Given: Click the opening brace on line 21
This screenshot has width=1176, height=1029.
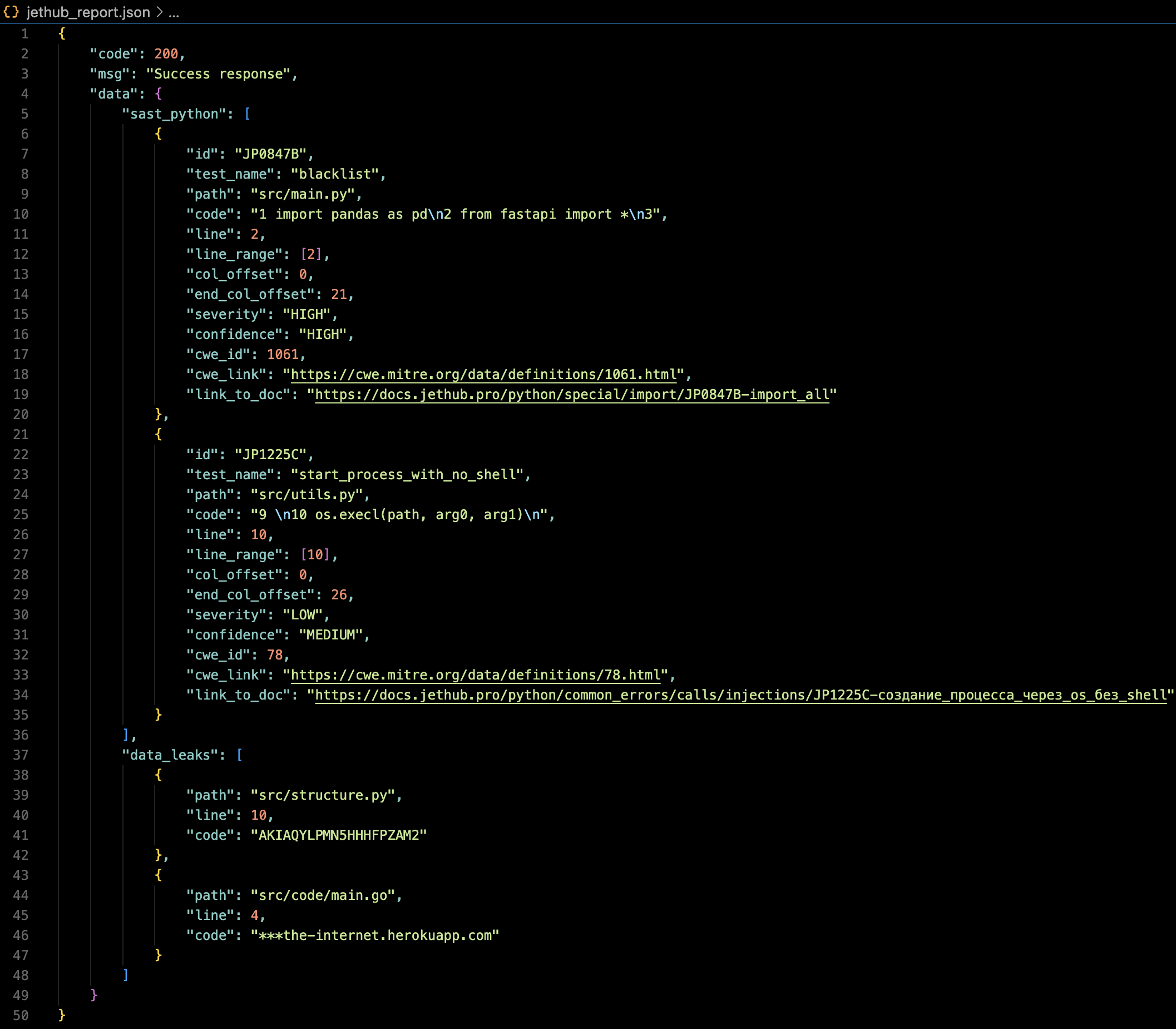Looking at the screenshot, I should coord(159,435).
